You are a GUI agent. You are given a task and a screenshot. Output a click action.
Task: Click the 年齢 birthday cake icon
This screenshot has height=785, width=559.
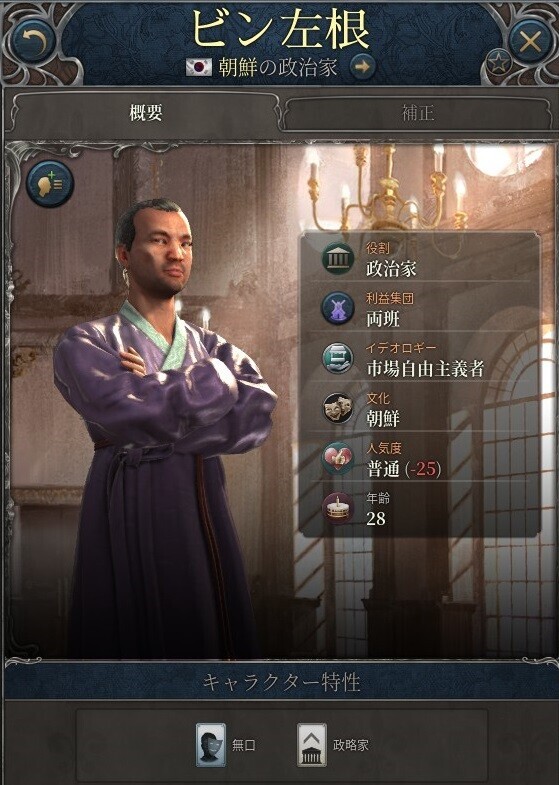pos(338,509)
